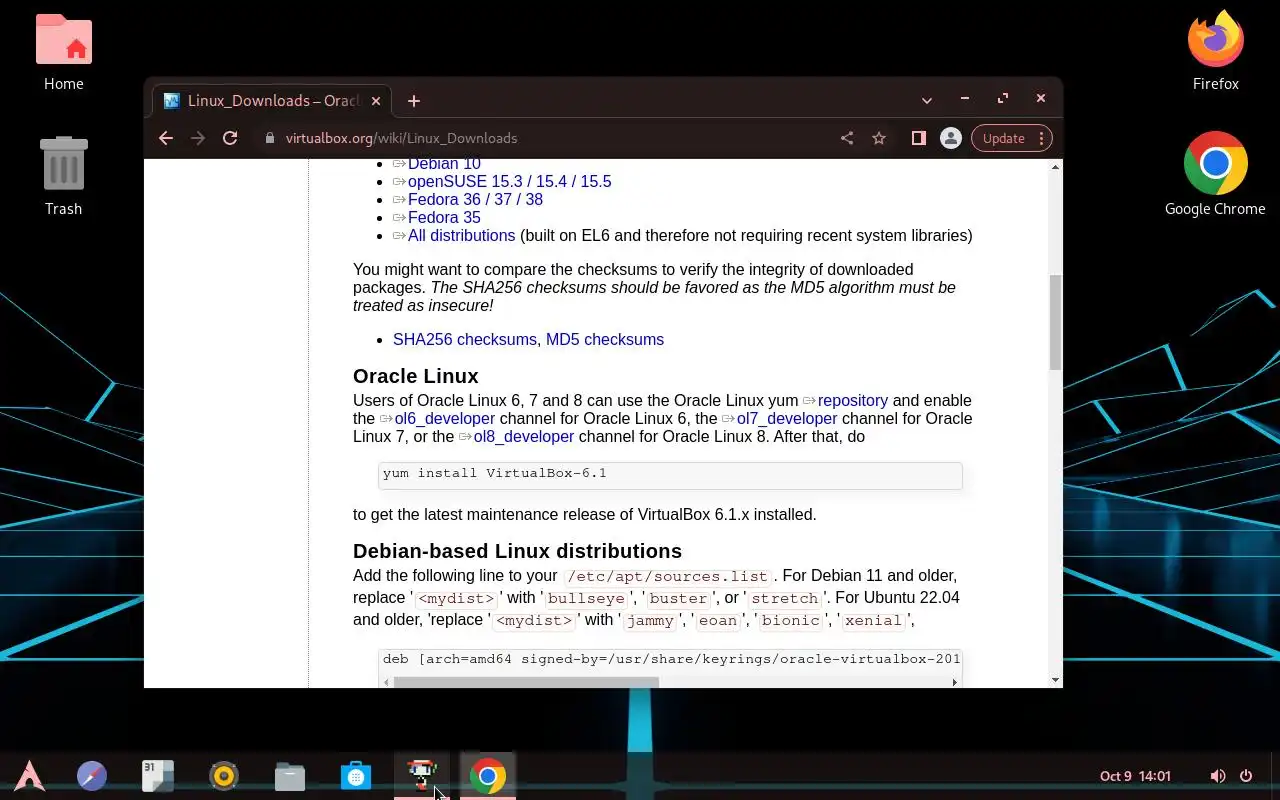The height and width of the screenshot is (800, 1280).
Task: Click the 'jammy' code text
Action: (x=650, y=620)
